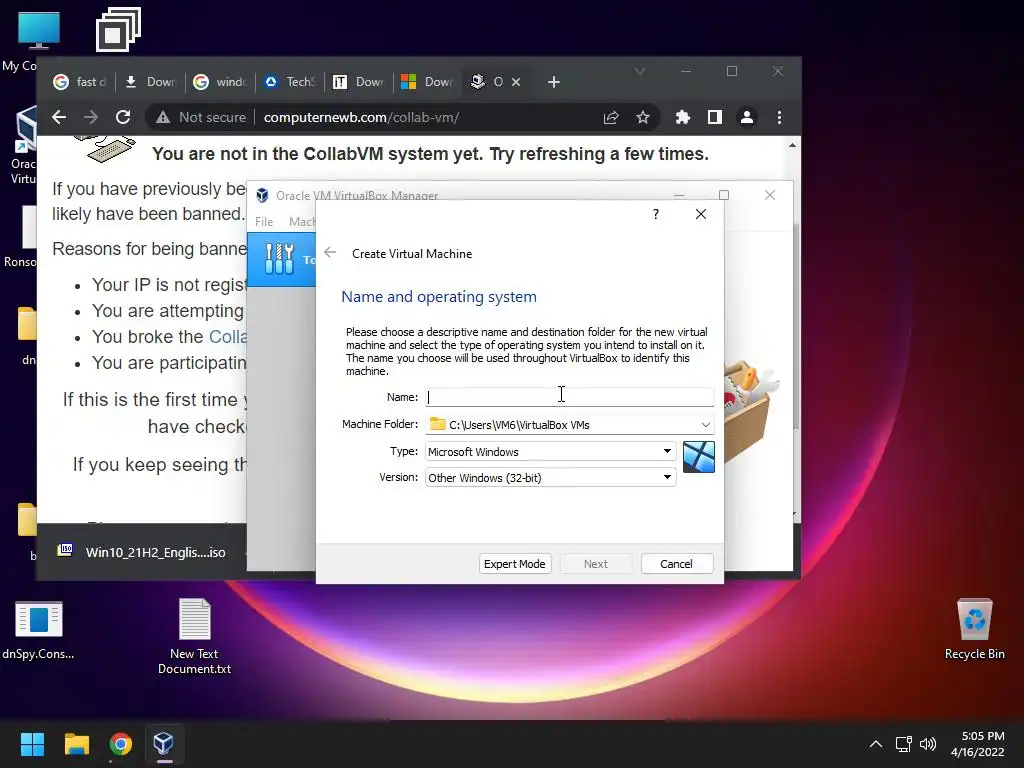Click the stacked windows desktop icon

[118, 29]
